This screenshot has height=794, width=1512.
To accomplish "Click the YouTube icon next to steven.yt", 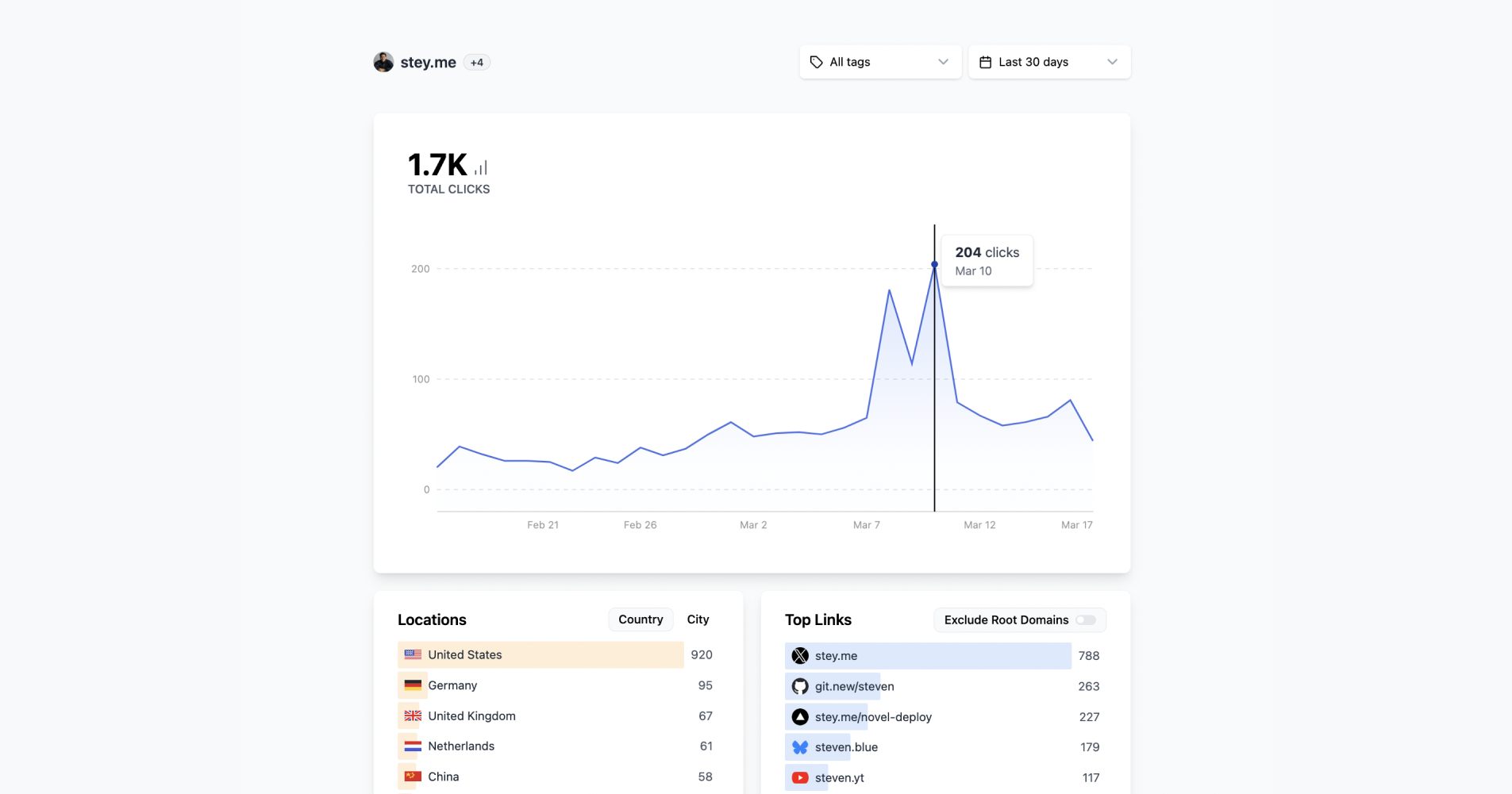I will [801, 777].
